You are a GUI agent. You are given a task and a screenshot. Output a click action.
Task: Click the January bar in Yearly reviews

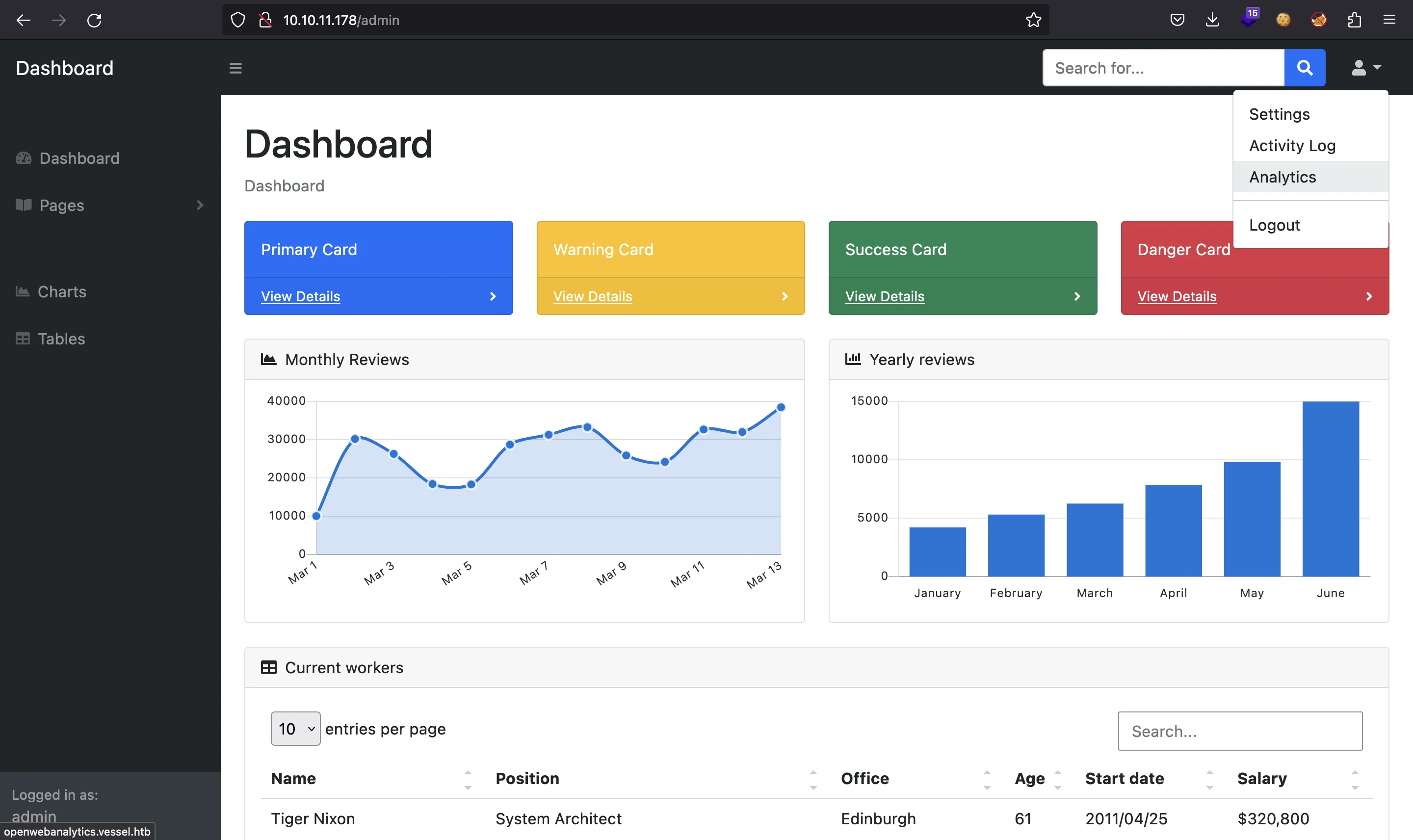pyautogui.click(x=937, y=552)
